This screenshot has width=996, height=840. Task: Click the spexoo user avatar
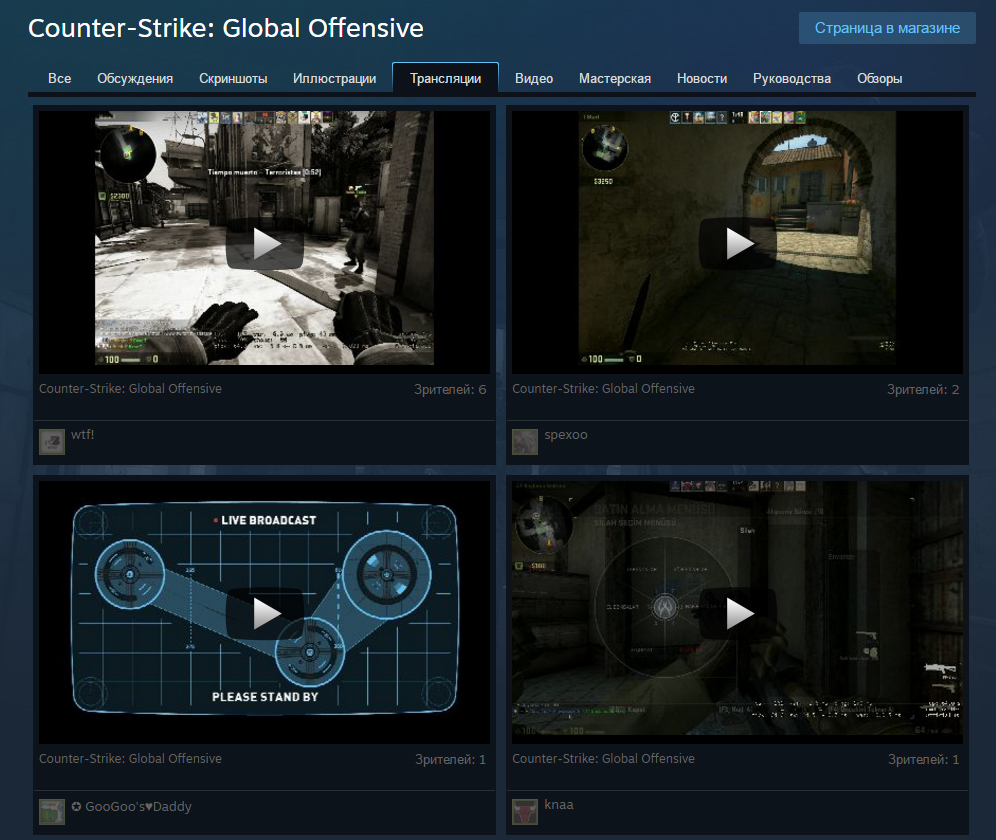pyautogui.click(x=525, y=442)
